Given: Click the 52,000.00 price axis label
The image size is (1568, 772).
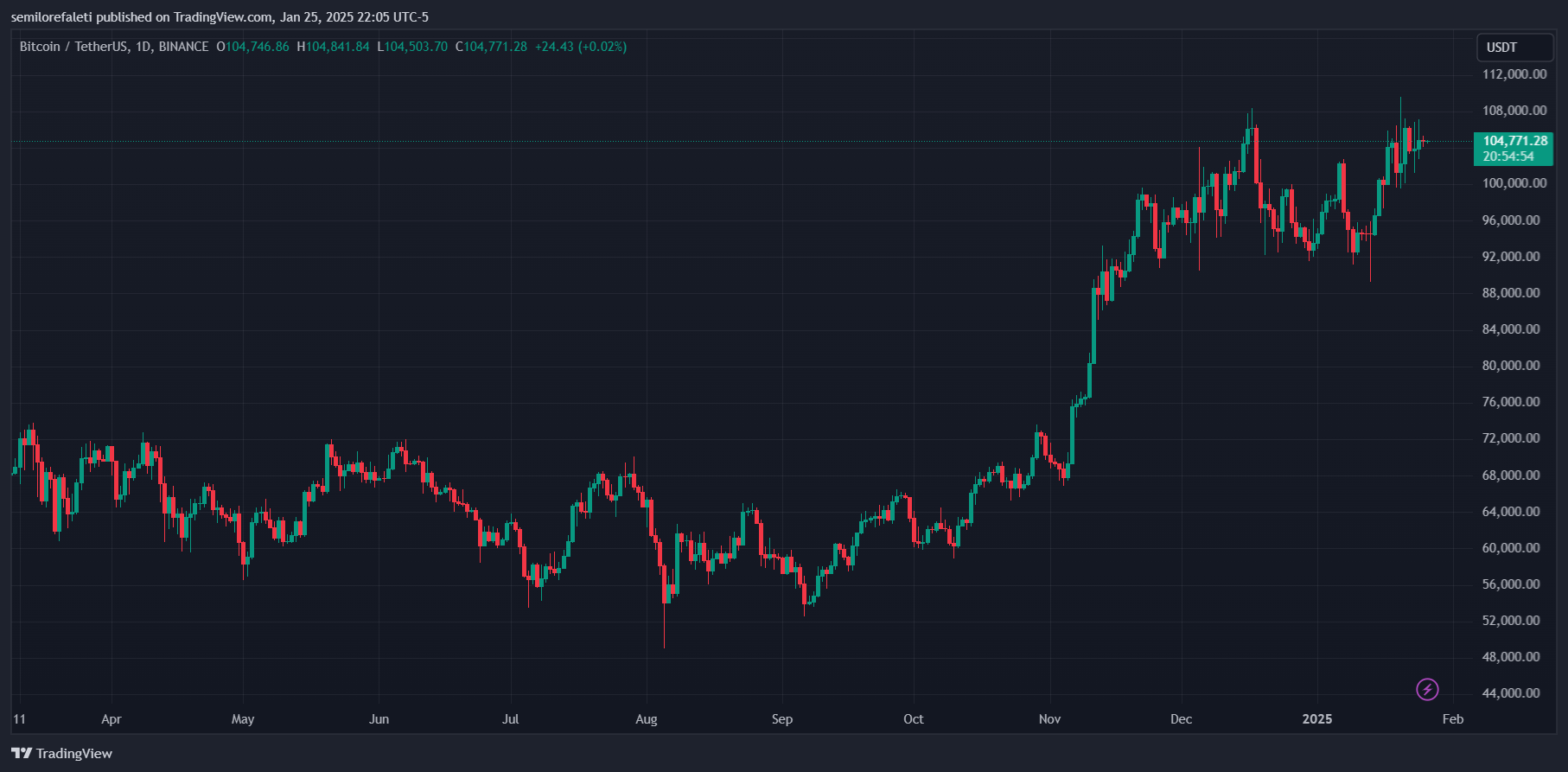Looking at the screenshot, I should pos(1511,621).
